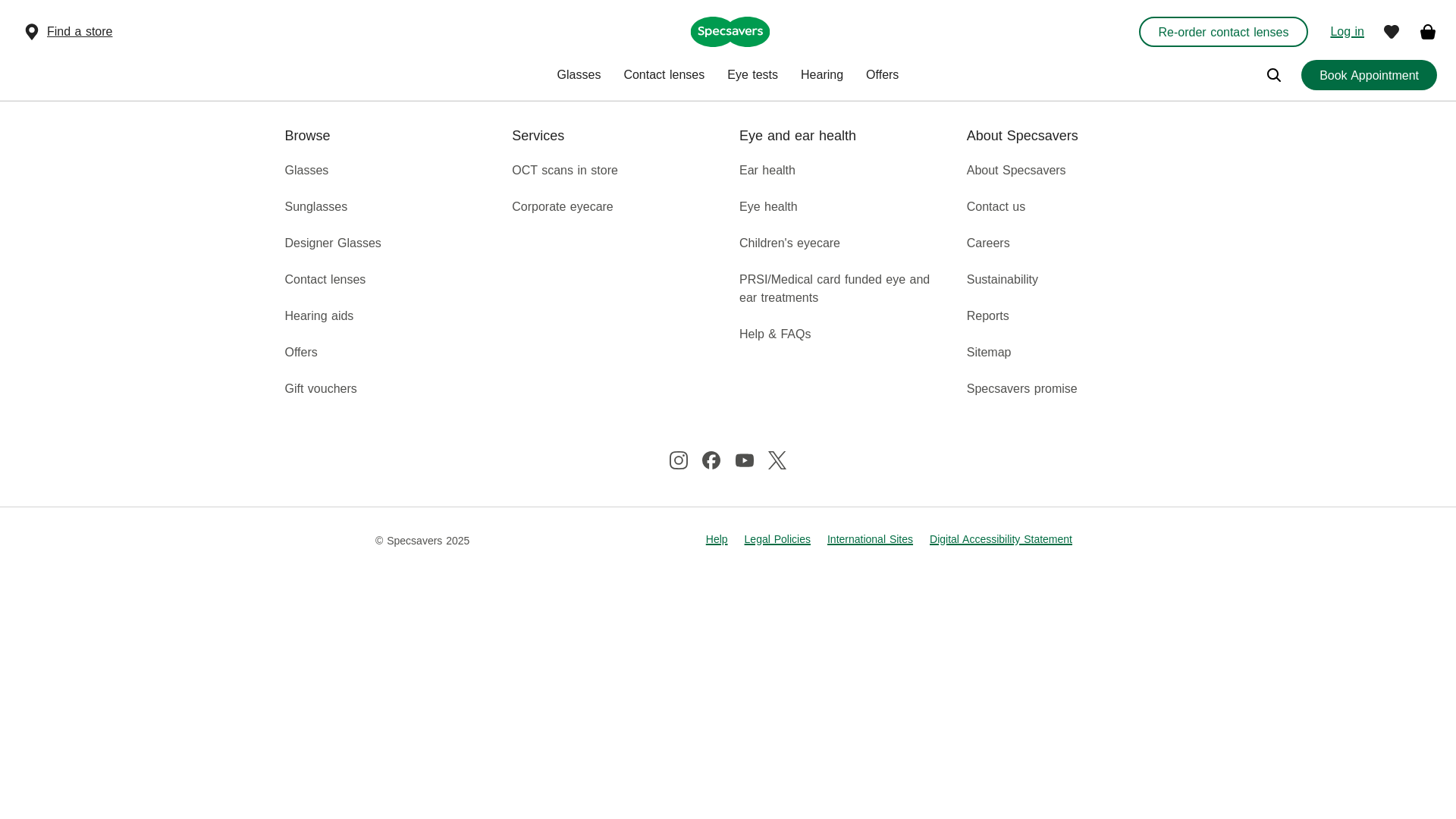This screenshot has width=1456, height=819.
Task: Open Sunglasses footer link
Action: pos(315,207)
